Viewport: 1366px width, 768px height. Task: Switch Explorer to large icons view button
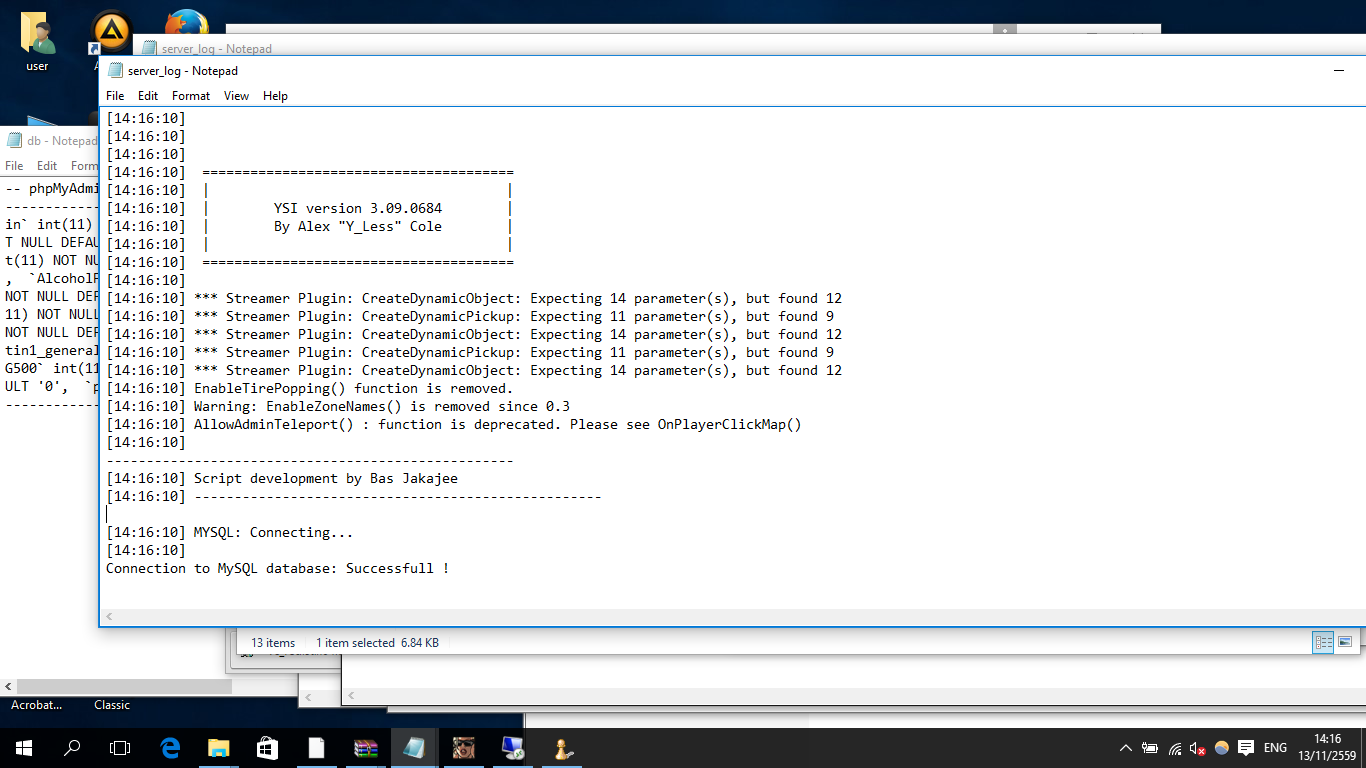[x=1345, y=642]
